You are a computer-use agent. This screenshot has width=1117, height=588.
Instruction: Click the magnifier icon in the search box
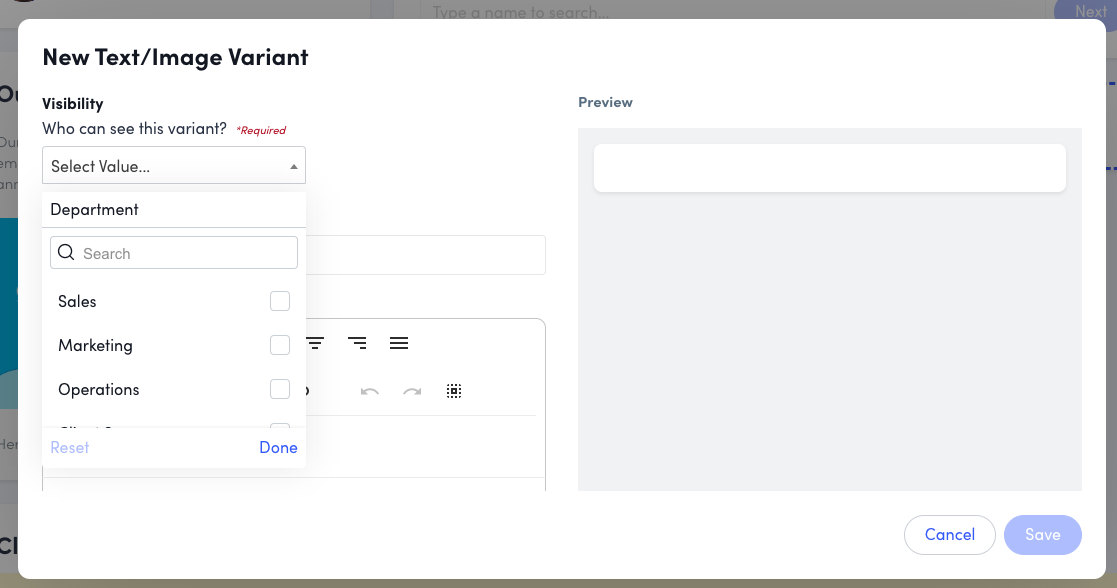pos(66,252)
